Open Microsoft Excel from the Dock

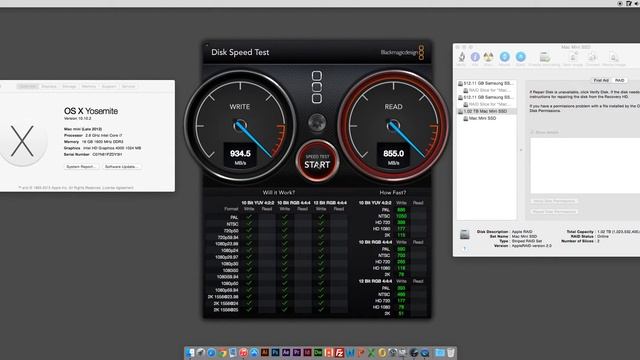coord(371,353)
